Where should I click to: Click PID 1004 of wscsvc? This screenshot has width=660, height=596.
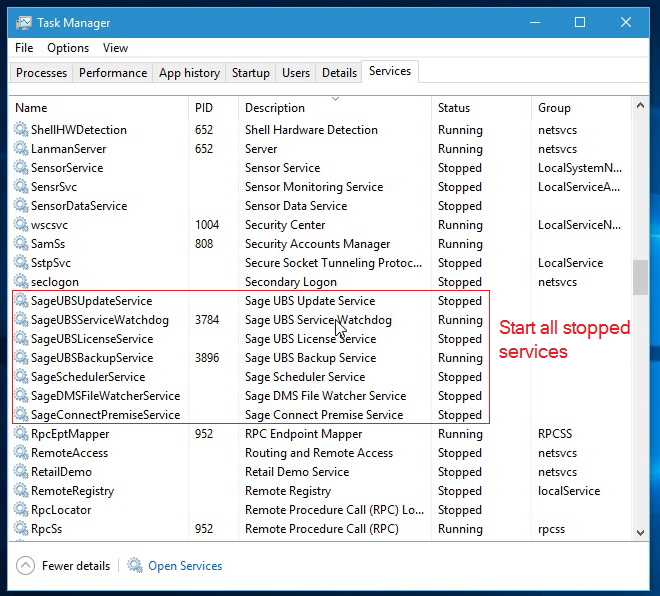207,224
